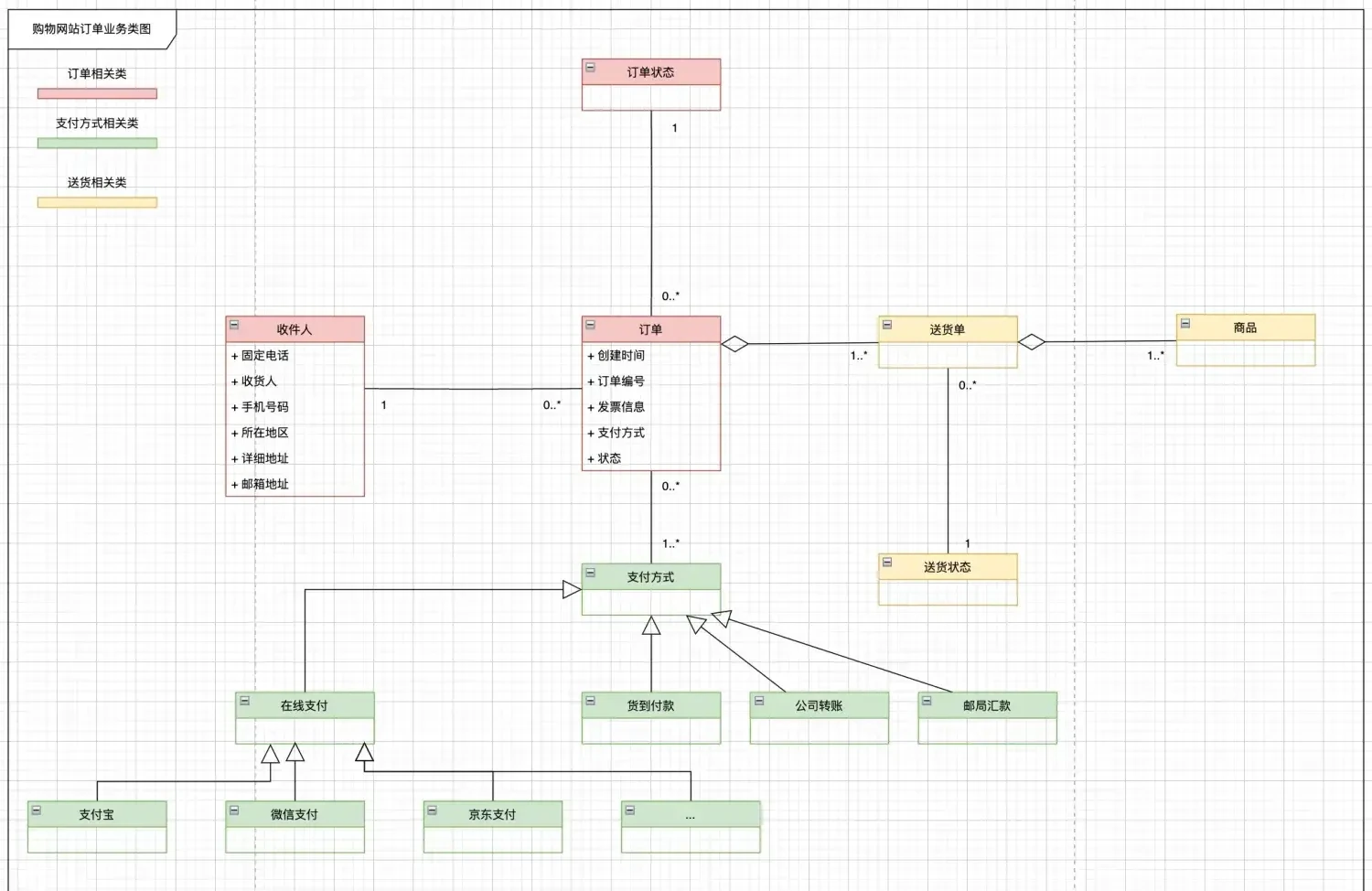
Task: Collapse the 货到付款 class box
Action: click(590, 701)
